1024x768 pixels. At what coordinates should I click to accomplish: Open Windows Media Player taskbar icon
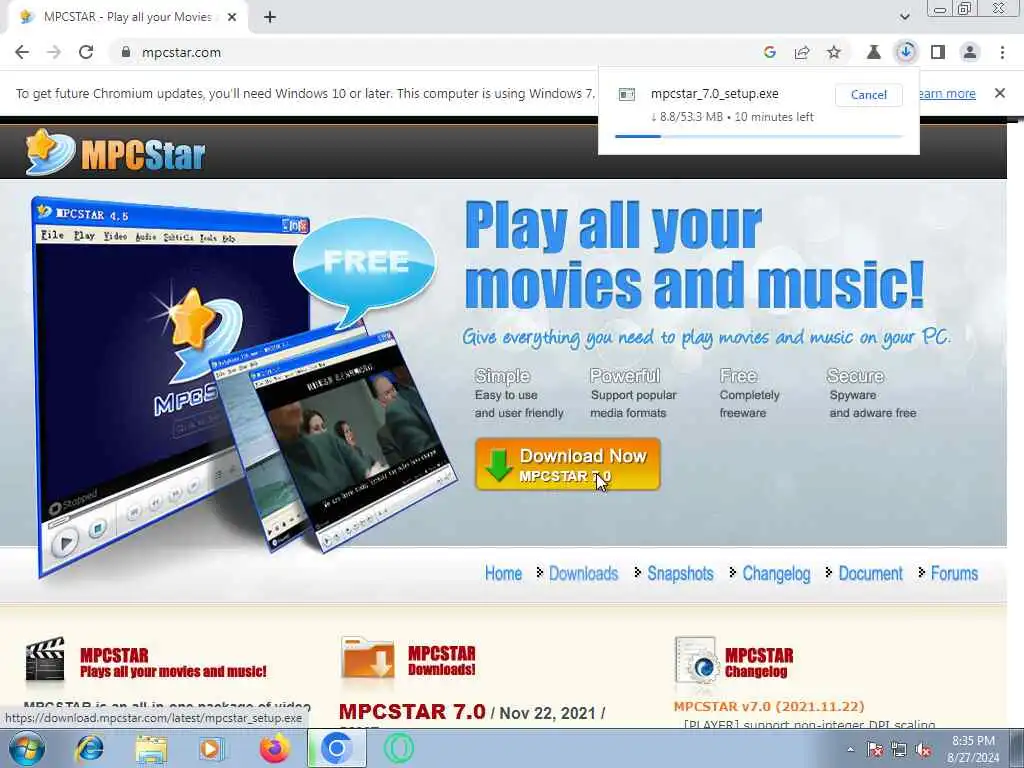point(211,748)
